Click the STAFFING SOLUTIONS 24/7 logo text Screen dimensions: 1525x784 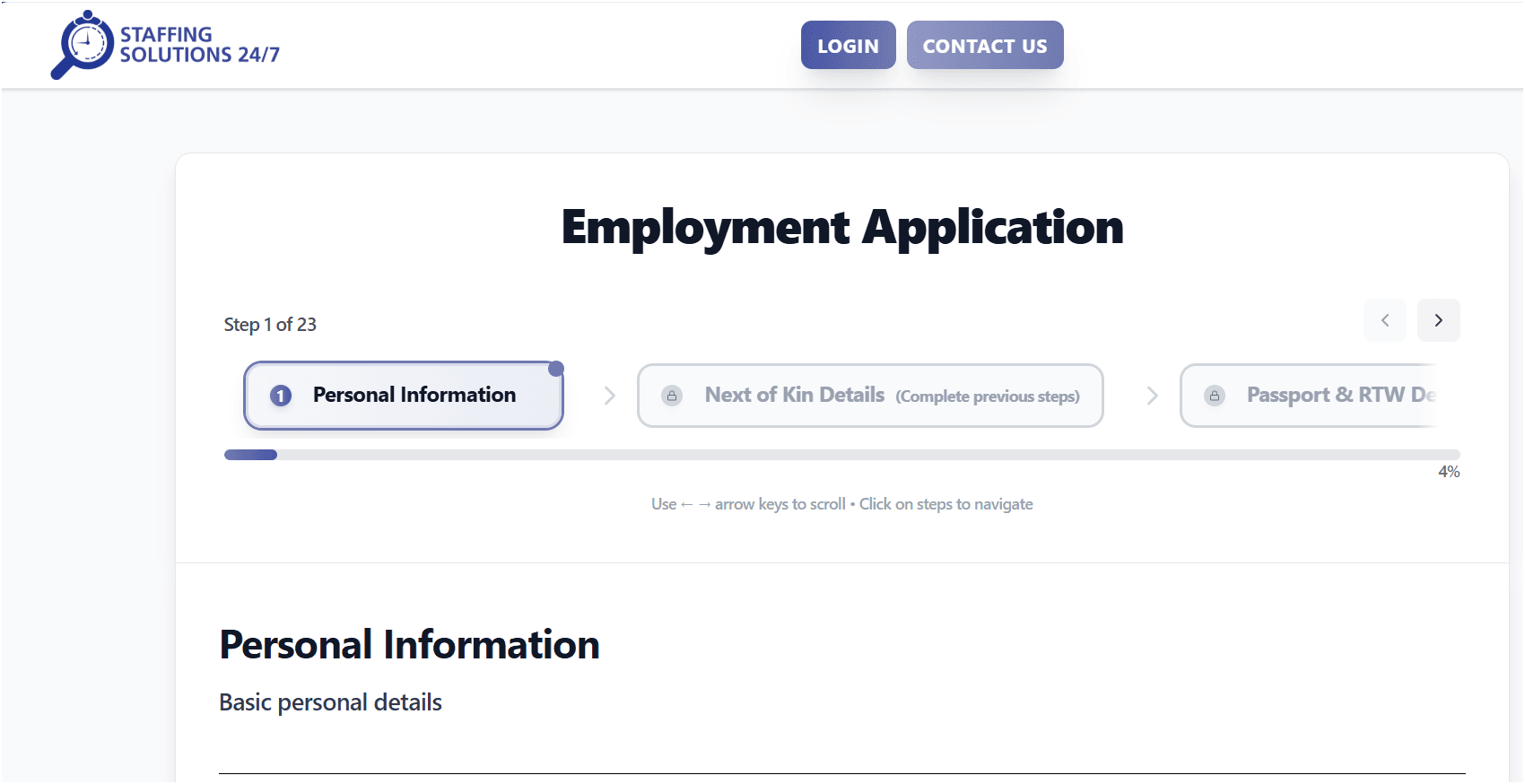200,45
